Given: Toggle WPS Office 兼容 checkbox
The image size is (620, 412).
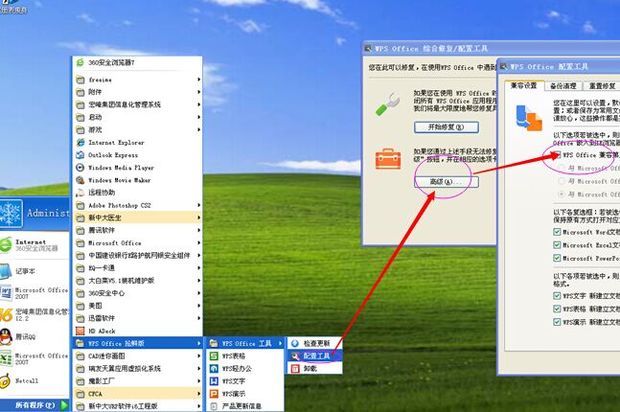Looking at the screenshot, I should [x=557, y=155].
